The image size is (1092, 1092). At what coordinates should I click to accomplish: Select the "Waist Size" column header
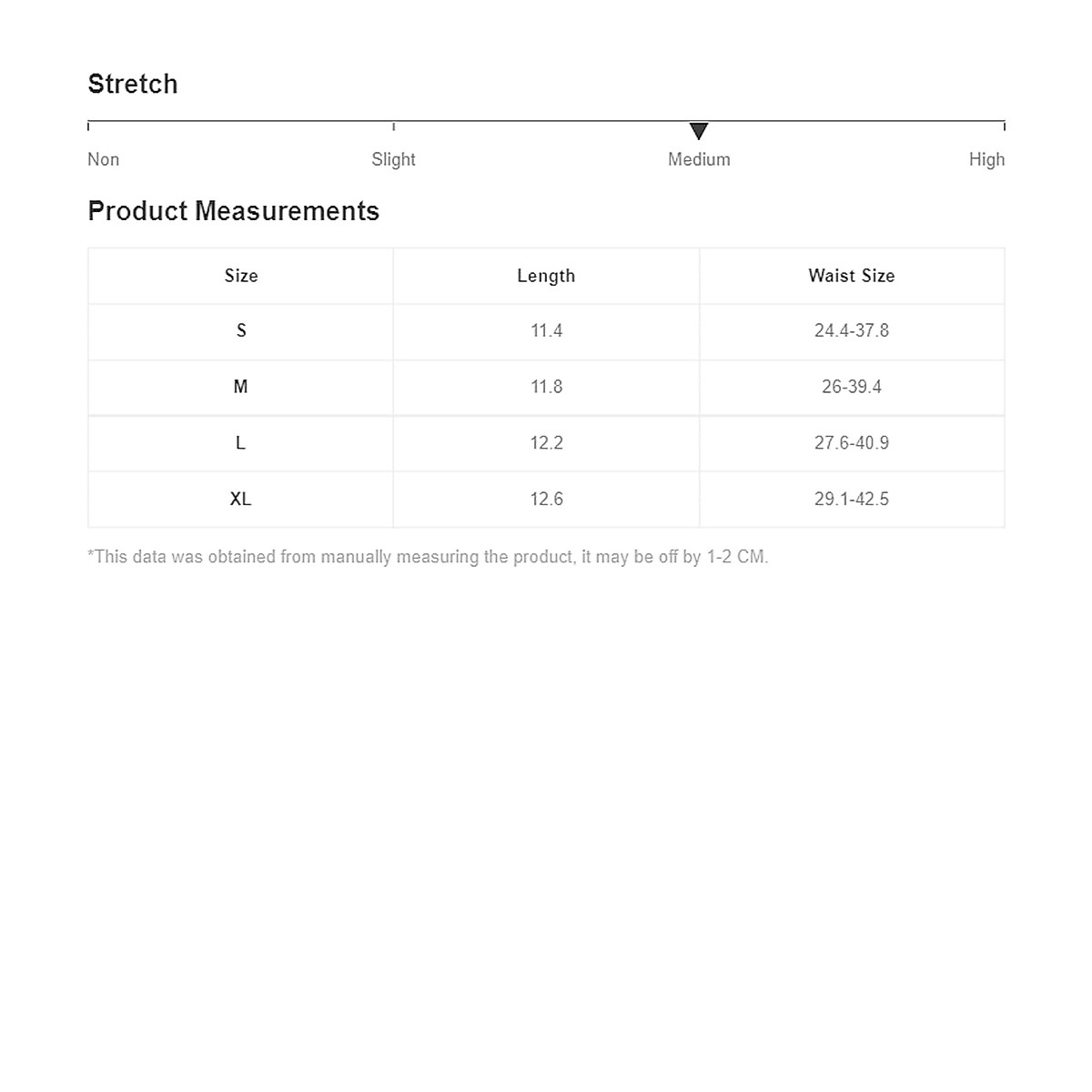point(852,276)
